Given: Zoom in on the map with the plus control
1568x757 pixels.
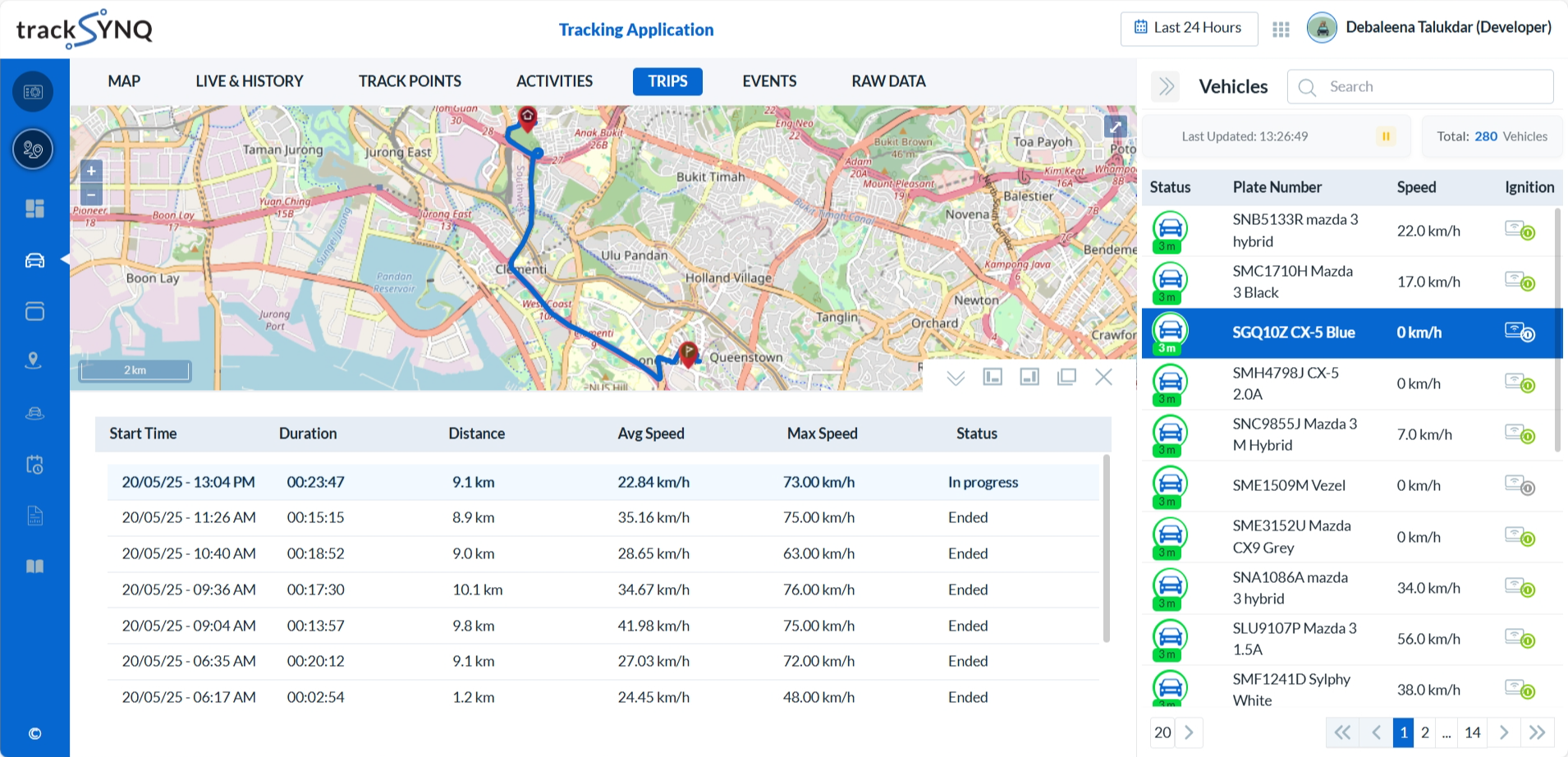Looking at the screenshot, I should 90,171.
